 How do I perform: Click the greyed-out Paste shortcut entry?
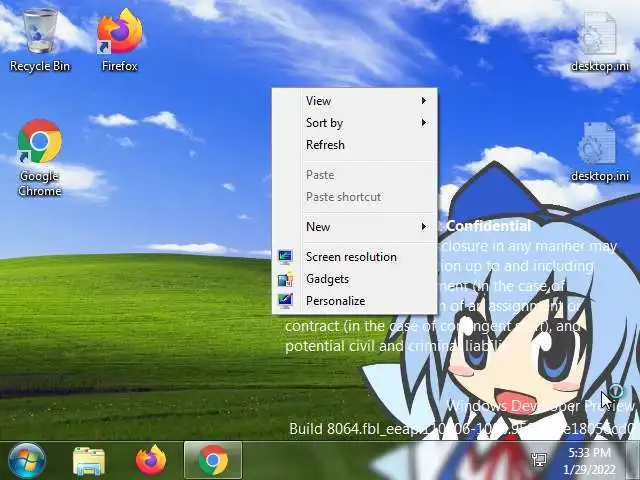pos(355,197)
